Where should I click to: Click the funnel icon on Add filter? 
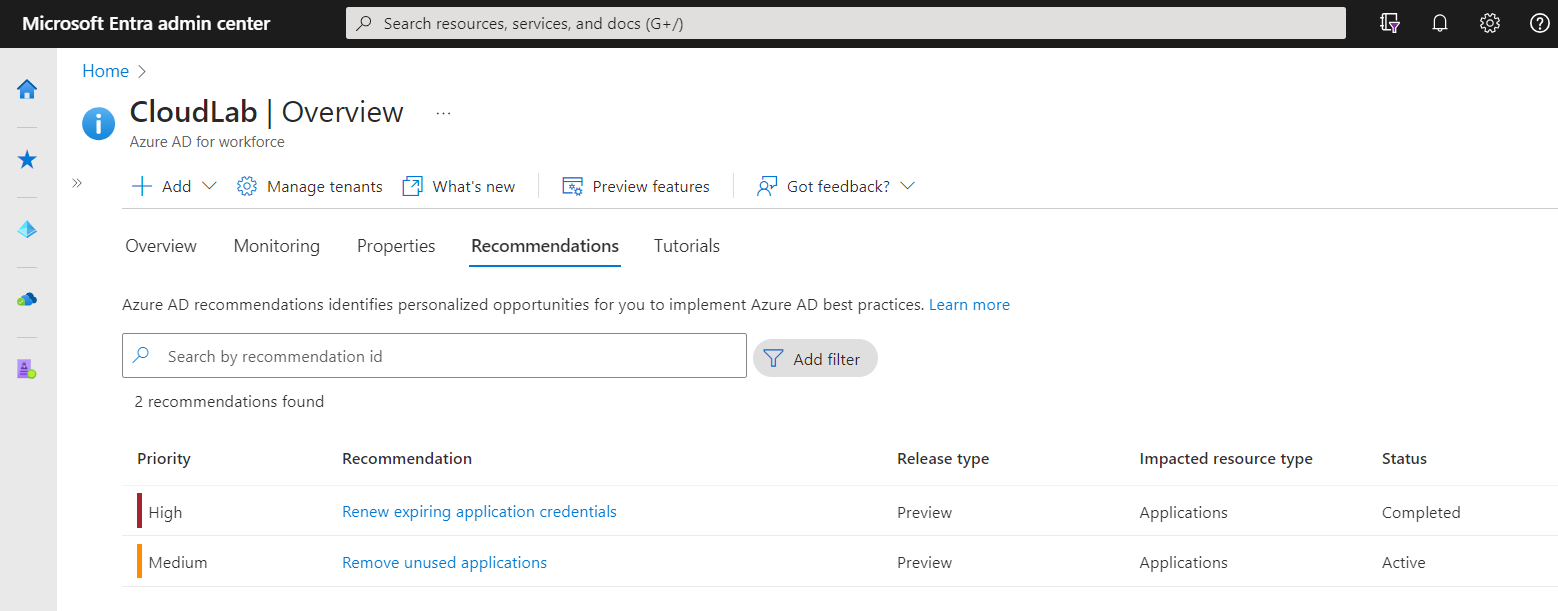point(772,358)
